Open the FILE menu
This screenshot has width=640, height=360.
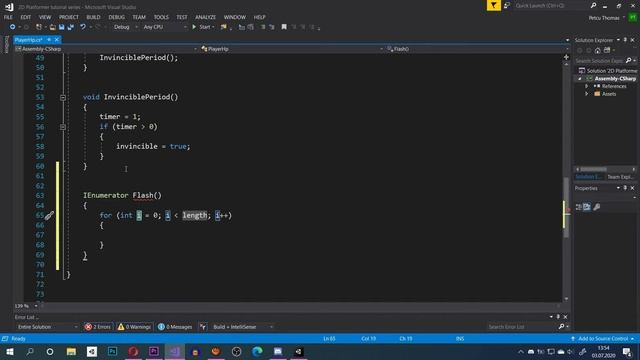(8, 17)
